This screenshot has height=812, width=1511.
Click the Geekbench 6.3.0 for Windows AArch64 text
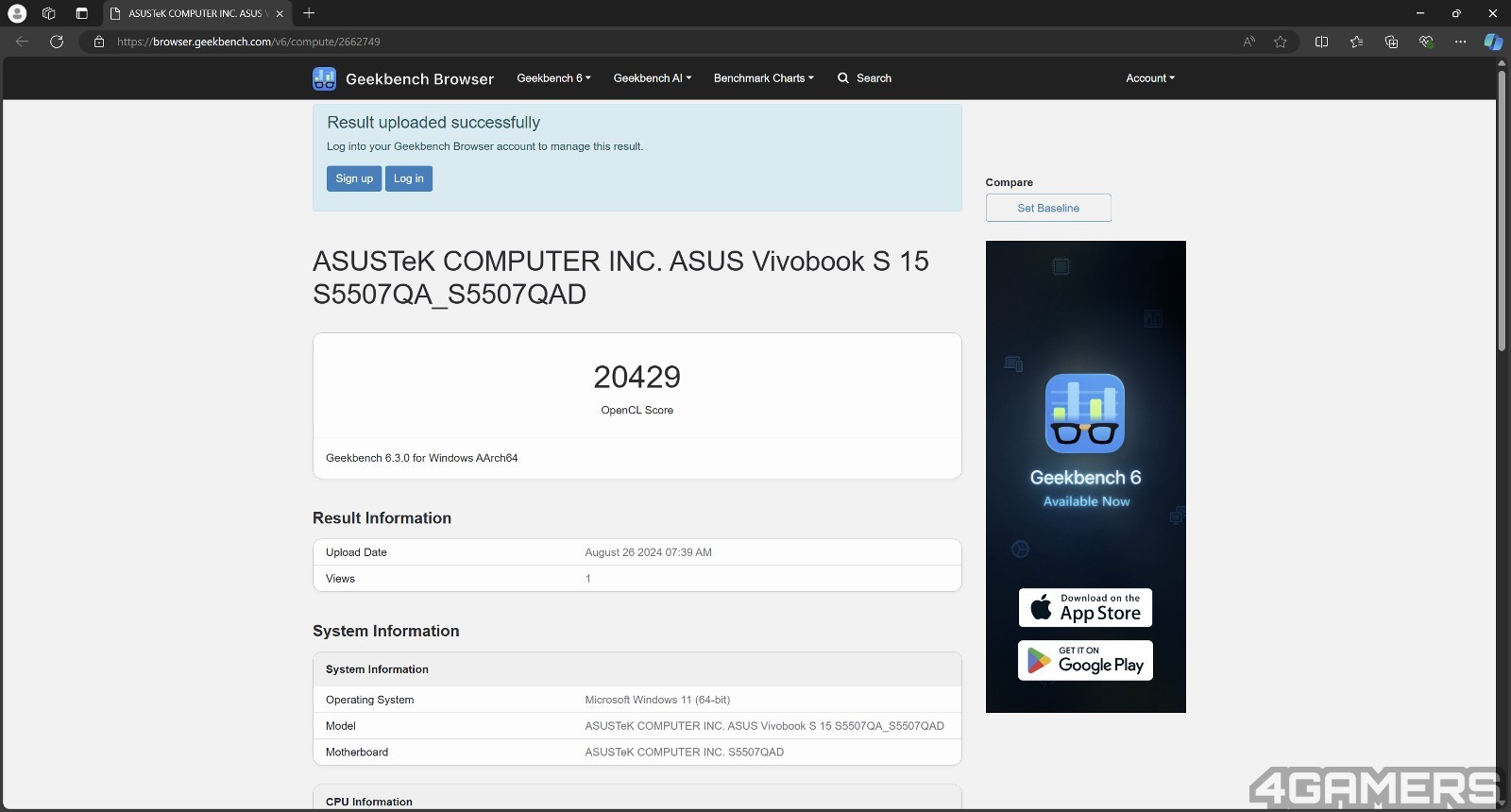click(421, 458)
